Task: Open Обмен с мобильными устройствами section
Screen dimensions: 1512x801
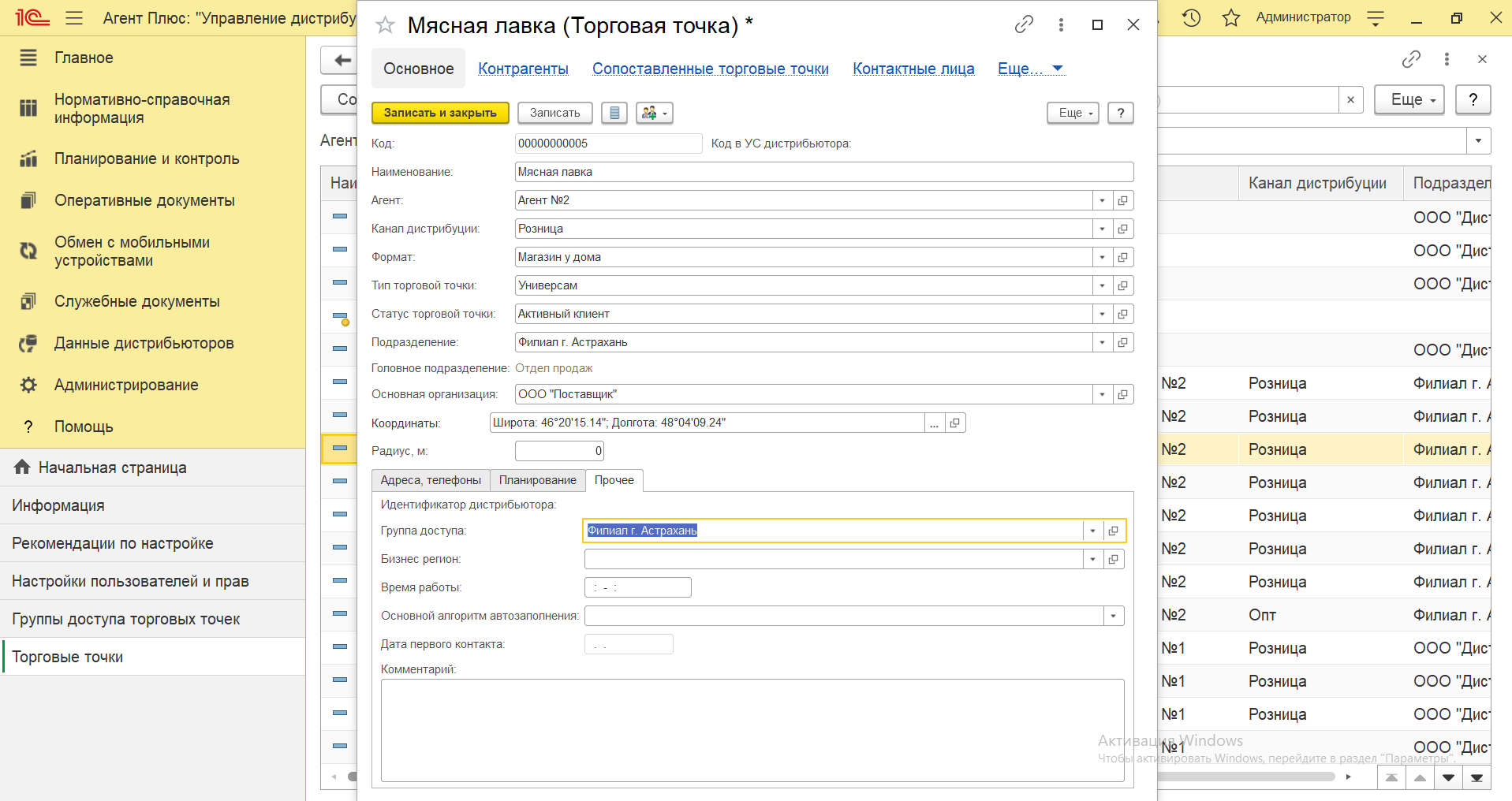Action: tap(152, 251)
